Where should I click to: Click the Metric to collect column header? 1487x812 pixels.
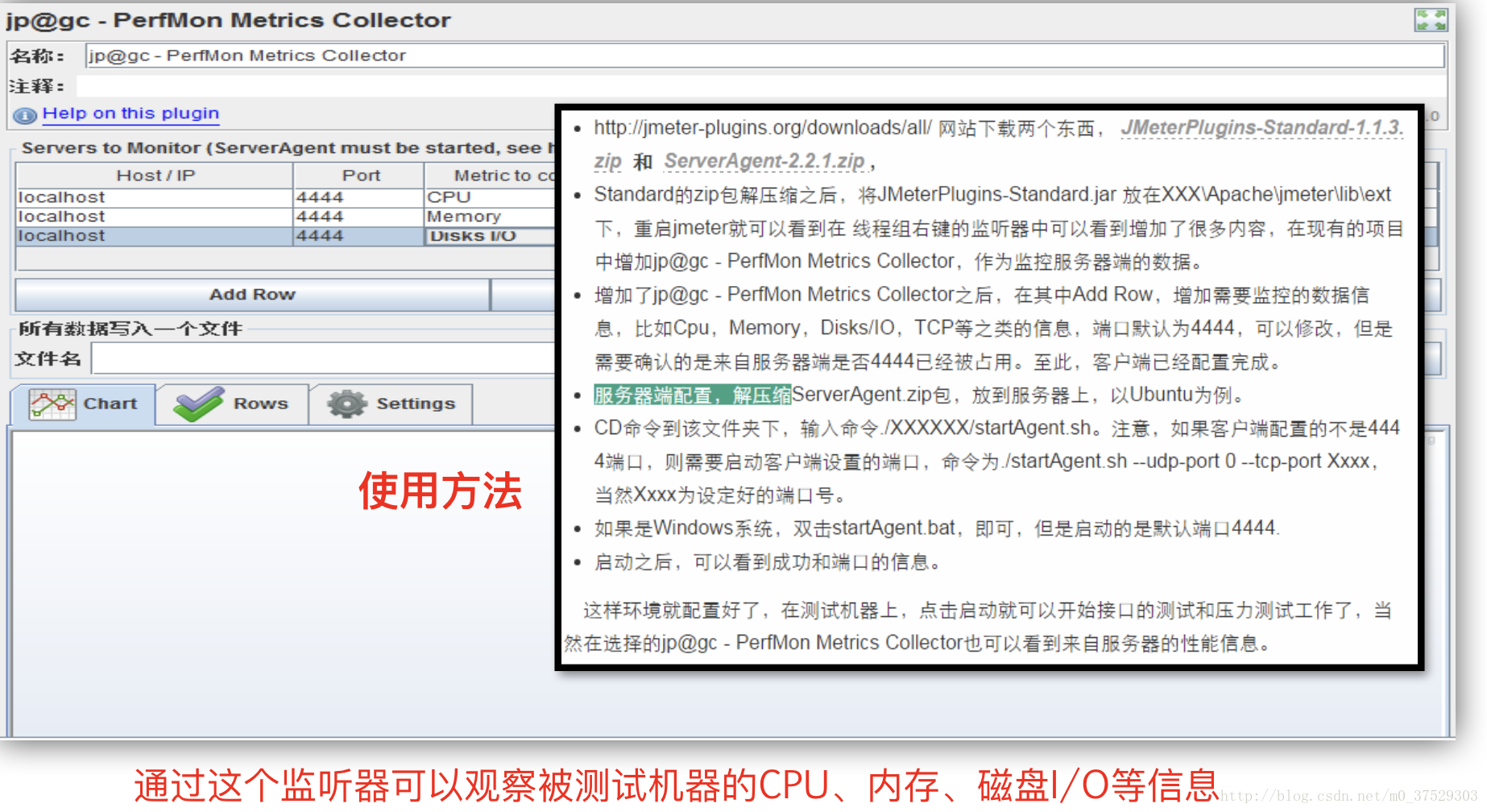click(x=490, y=176)
